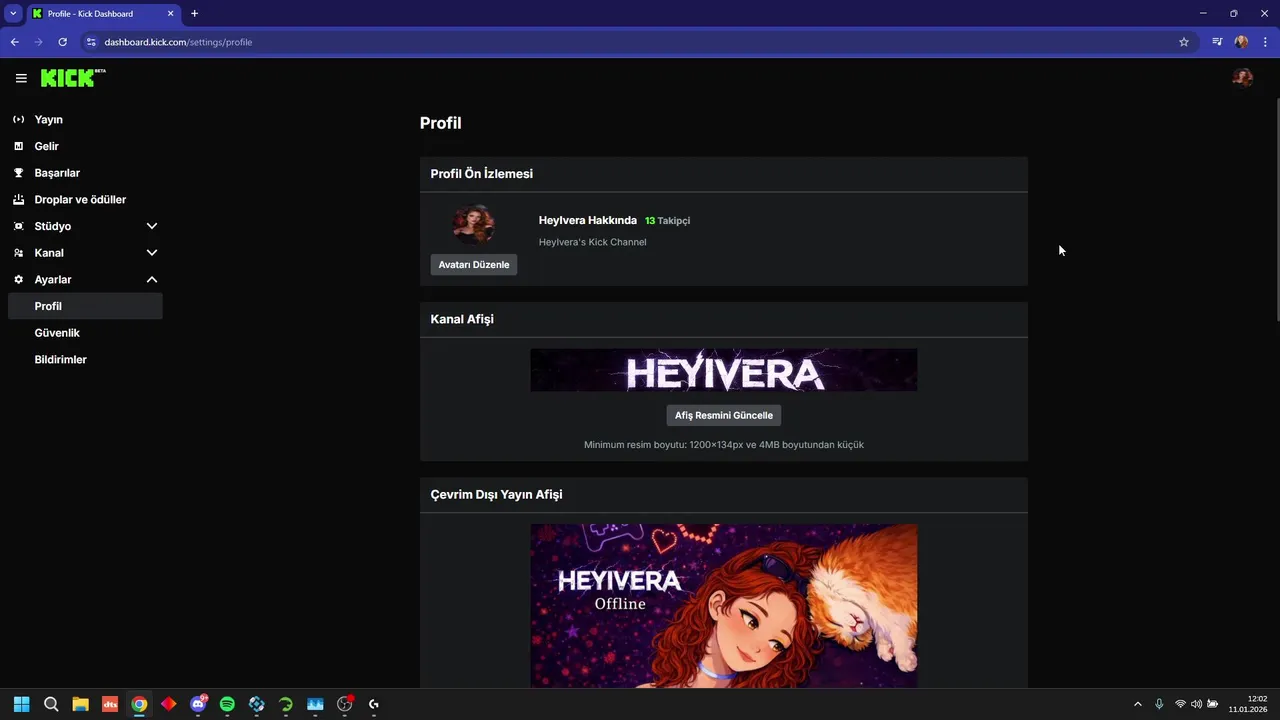Image resolution: width=1280 pixels, height=720 pixels.
Task: Open a new browser tab
Action: click(195, 14)
